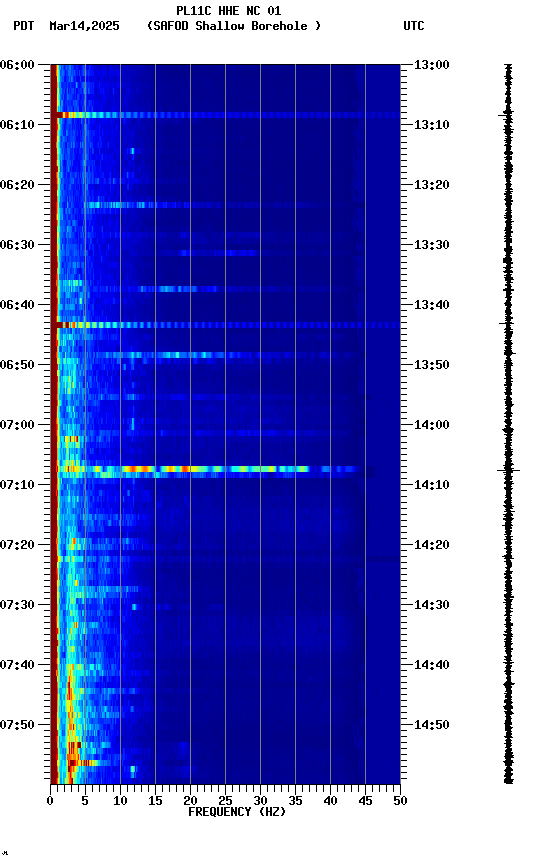This screenshot has width=552, height=864.
Task: Click the 40 Hz frequency tick label
Action: click(330, 801)
